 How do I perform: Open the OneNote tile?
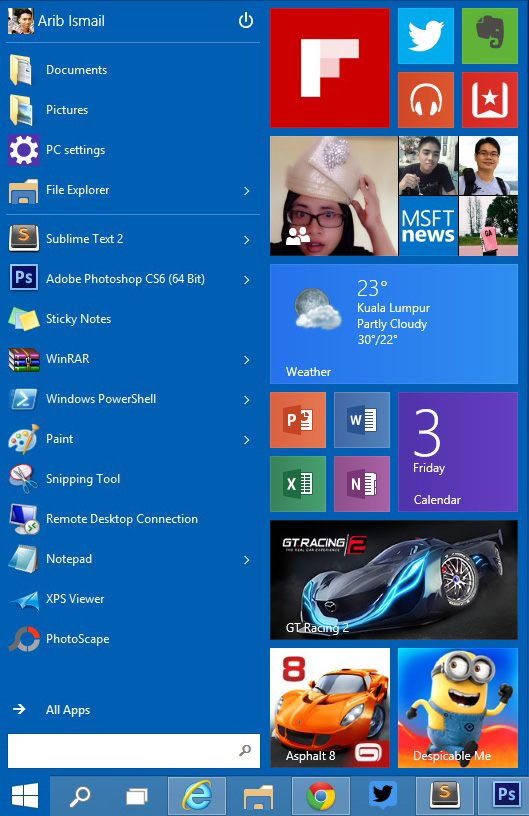[x=362, y=484]
